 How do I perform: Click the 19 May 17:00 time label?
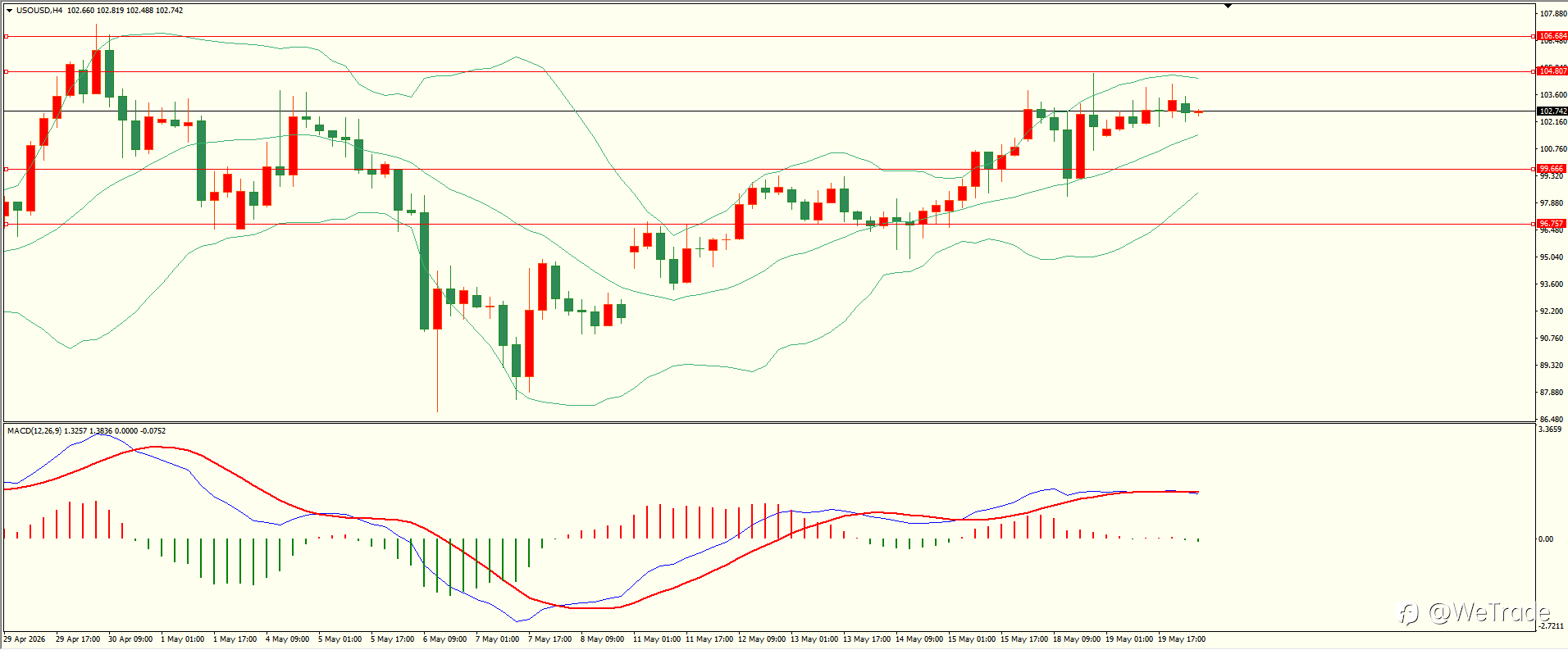pyautogui.click(x=1182, y=639)
